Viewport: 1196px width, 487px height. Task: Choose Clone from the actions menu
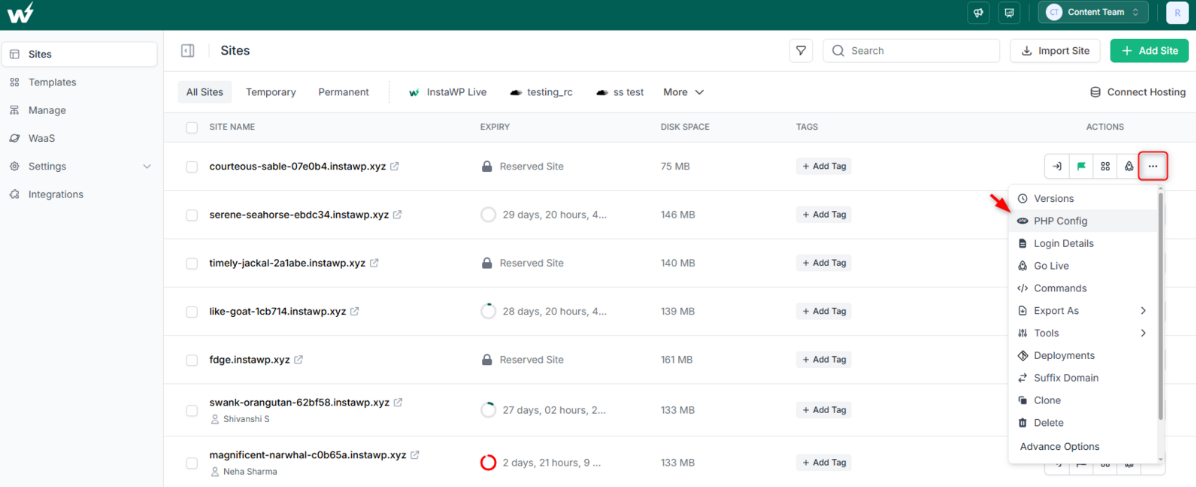pyautogui.click(x=1082, y=400)
